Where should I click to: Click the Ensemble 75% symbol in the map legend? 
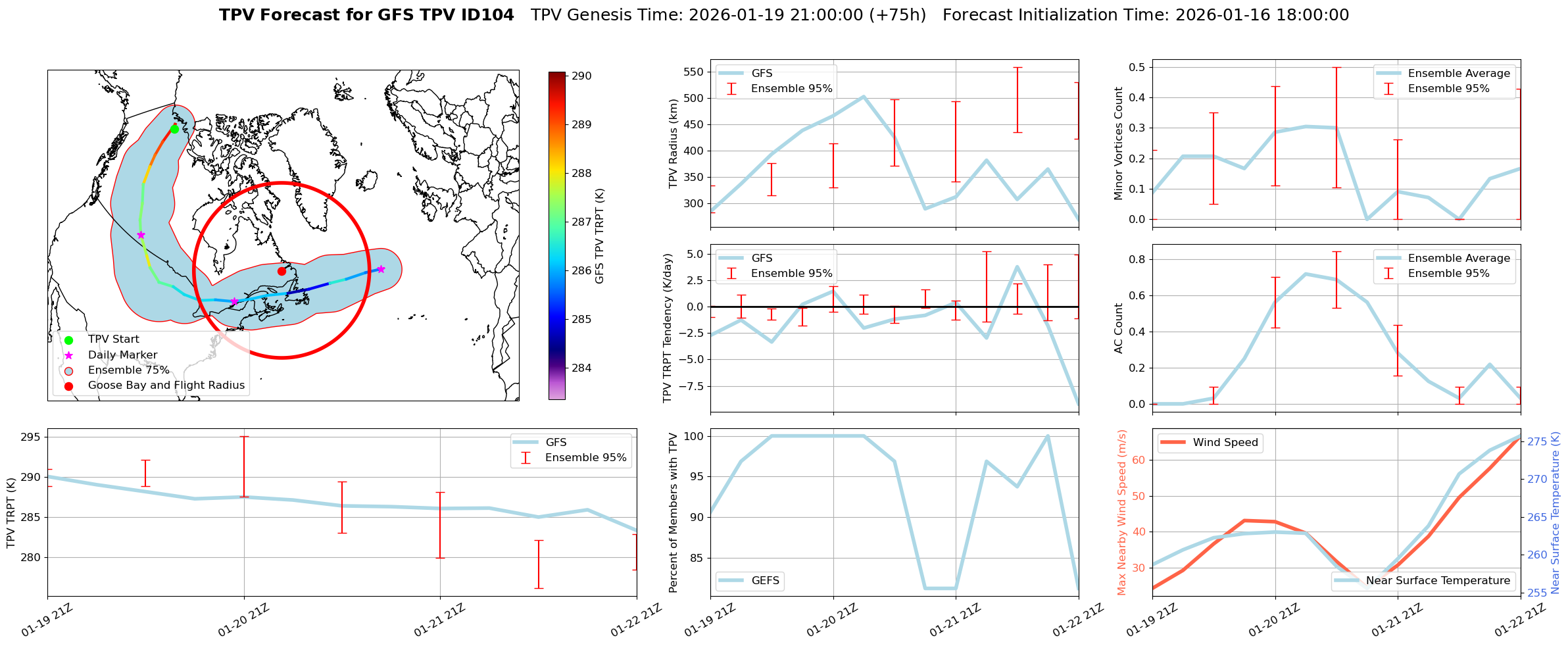point(68,370)
